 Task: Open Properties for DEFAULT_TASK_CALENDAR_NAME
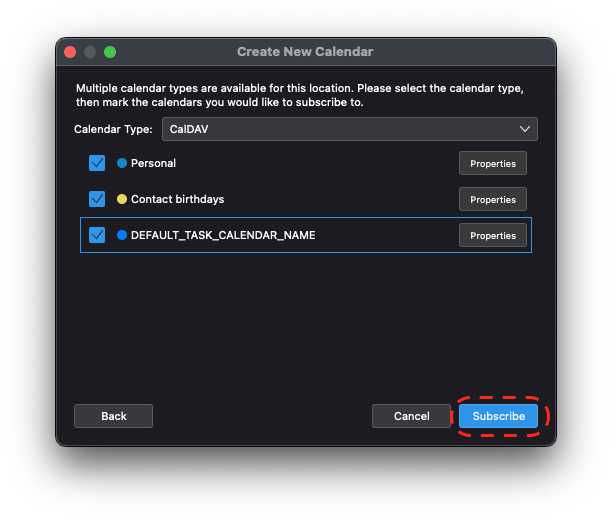pos(492,235)
